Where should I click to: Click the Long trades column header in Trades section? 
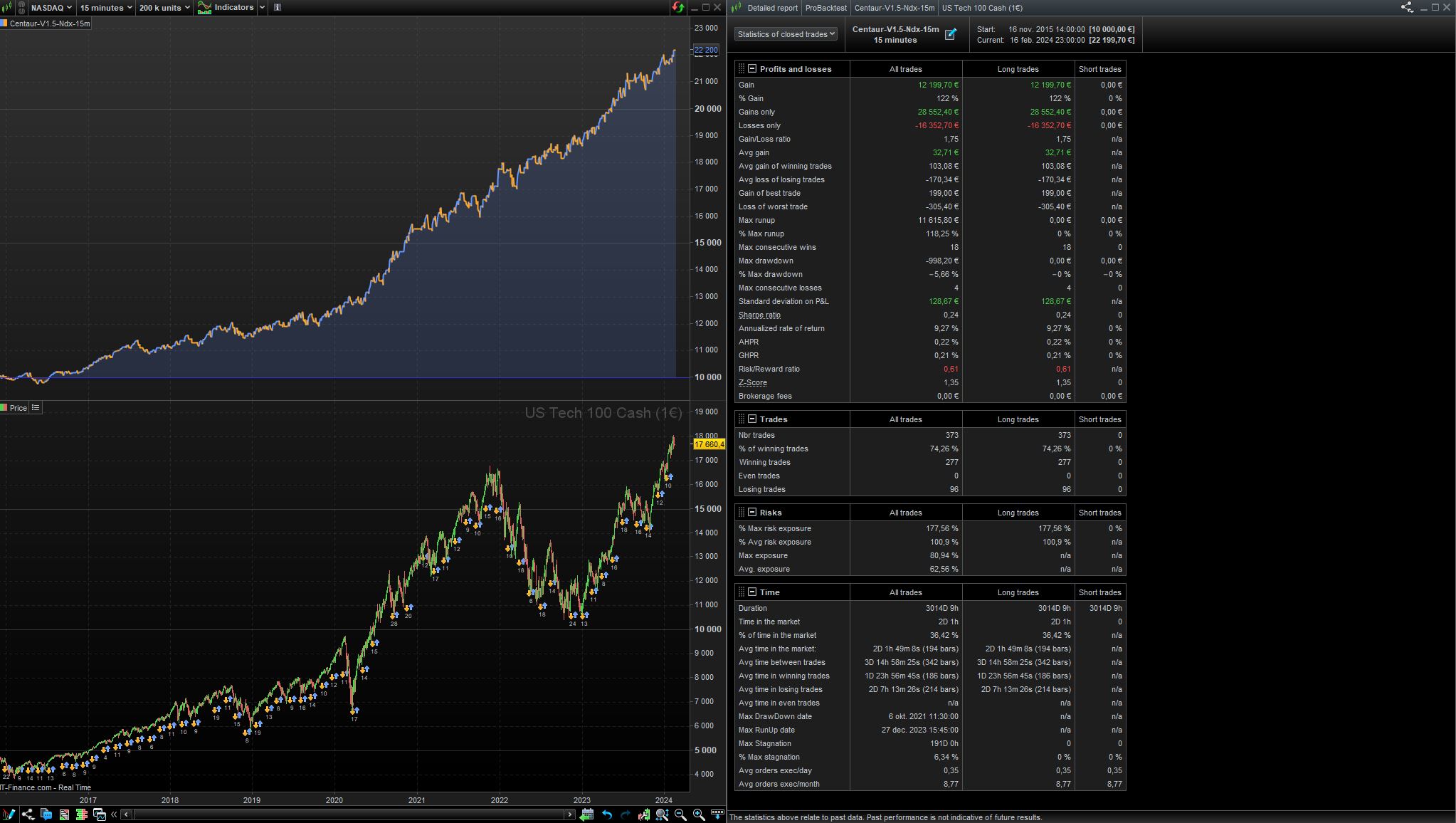(1018, 419)
